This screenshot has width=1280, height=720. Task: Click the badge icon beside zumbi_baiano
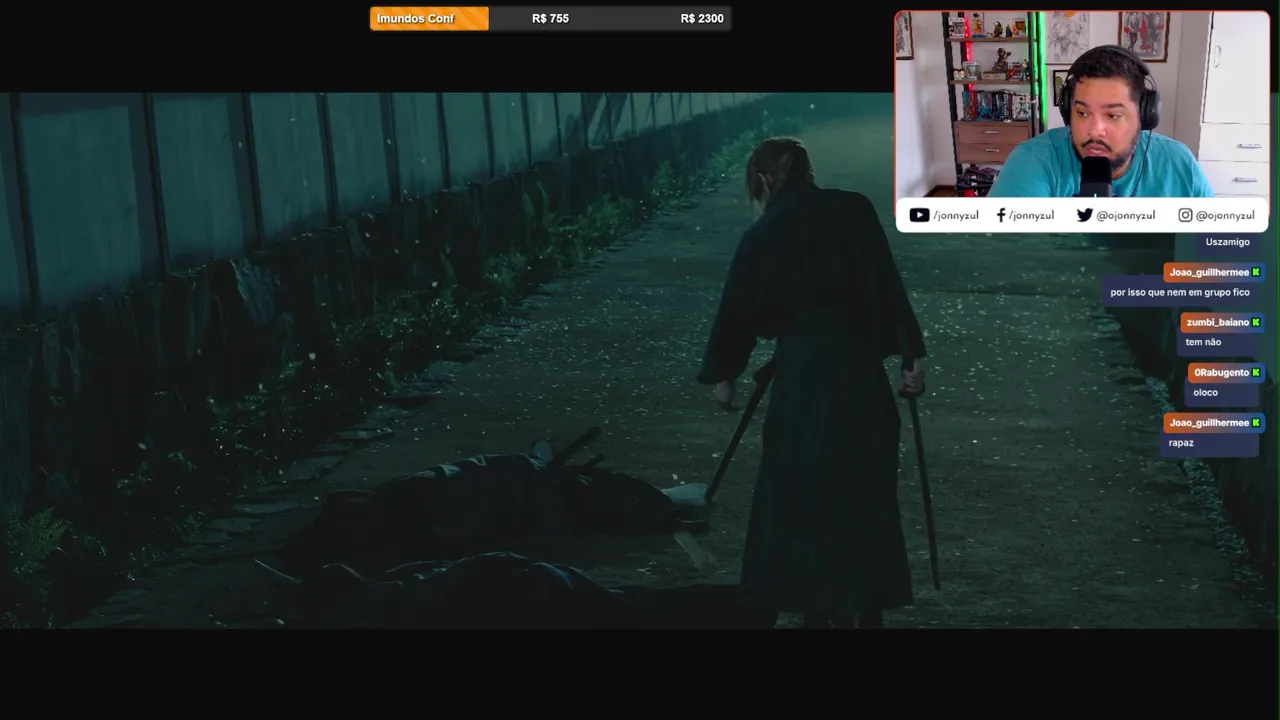(1256, 322)
